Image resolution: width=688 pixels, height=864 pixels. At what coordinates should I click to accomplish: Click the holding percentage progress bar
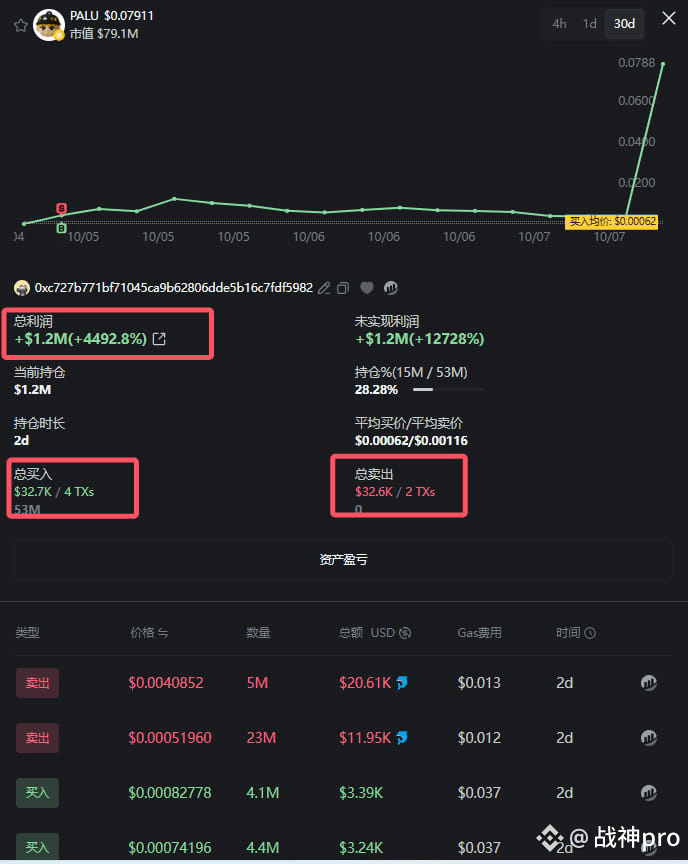[x=448, y=389]
